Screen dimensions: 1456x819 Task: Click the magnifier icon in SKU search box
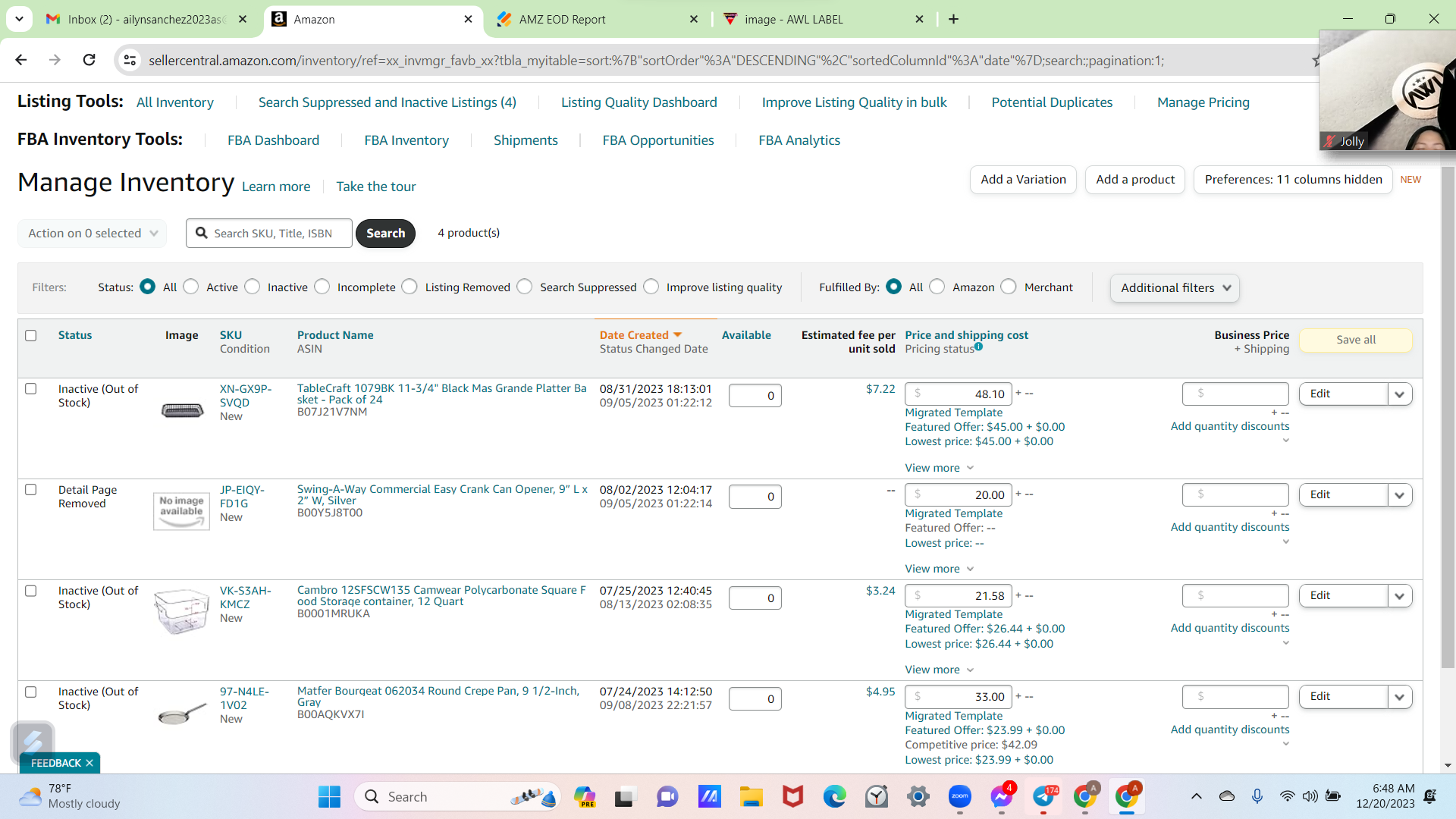click(202, 233)
